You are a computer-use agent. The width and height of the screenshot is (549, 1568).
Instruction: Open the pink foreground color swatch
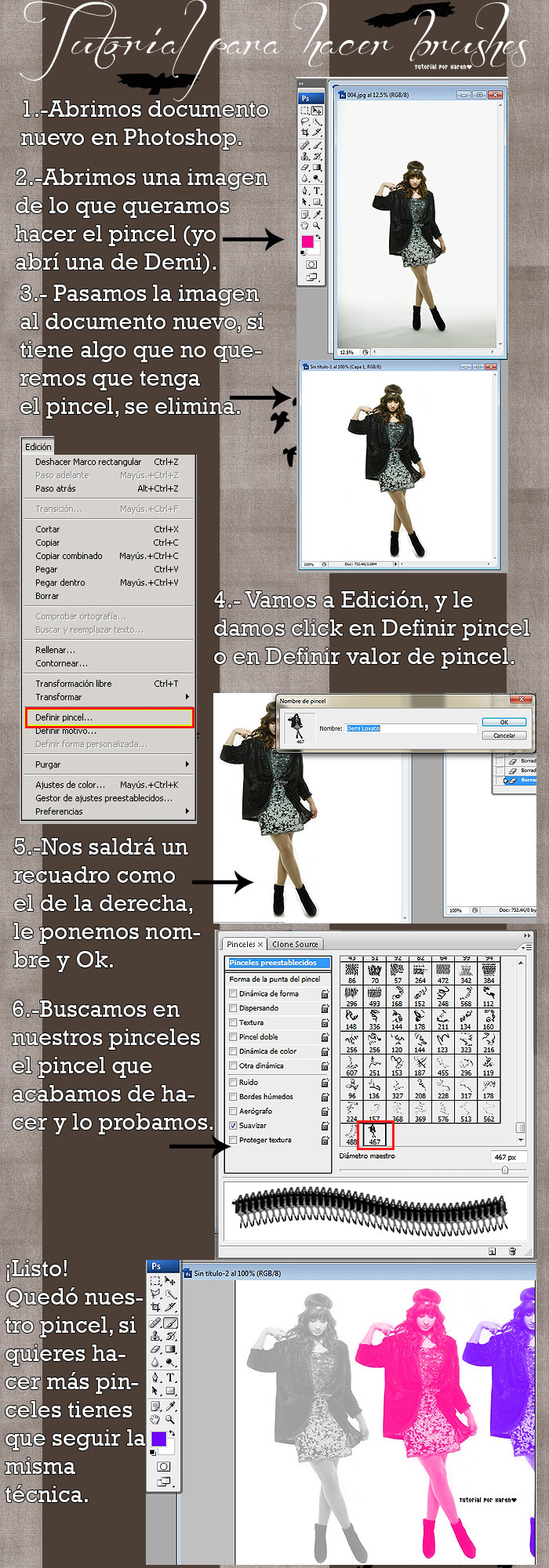[307, 241]
